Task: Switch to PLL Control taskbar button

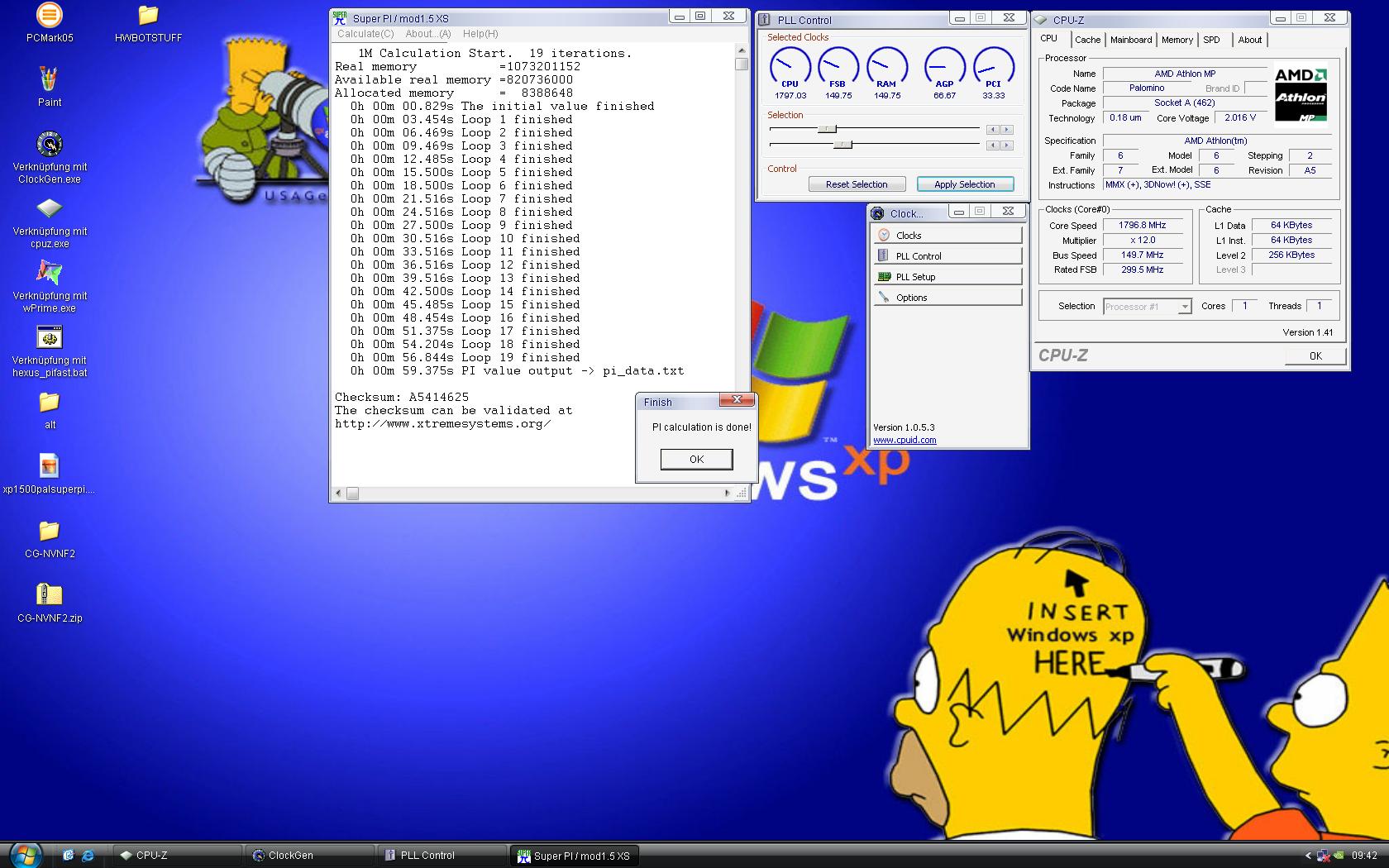Action: coord(444,856)
